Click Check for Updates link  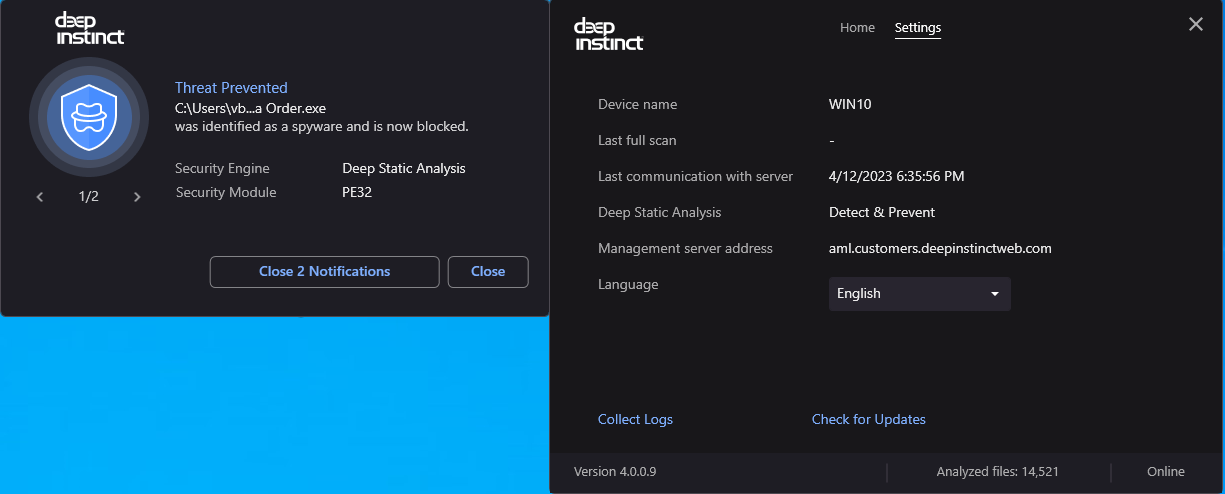(x=868, y=420)
